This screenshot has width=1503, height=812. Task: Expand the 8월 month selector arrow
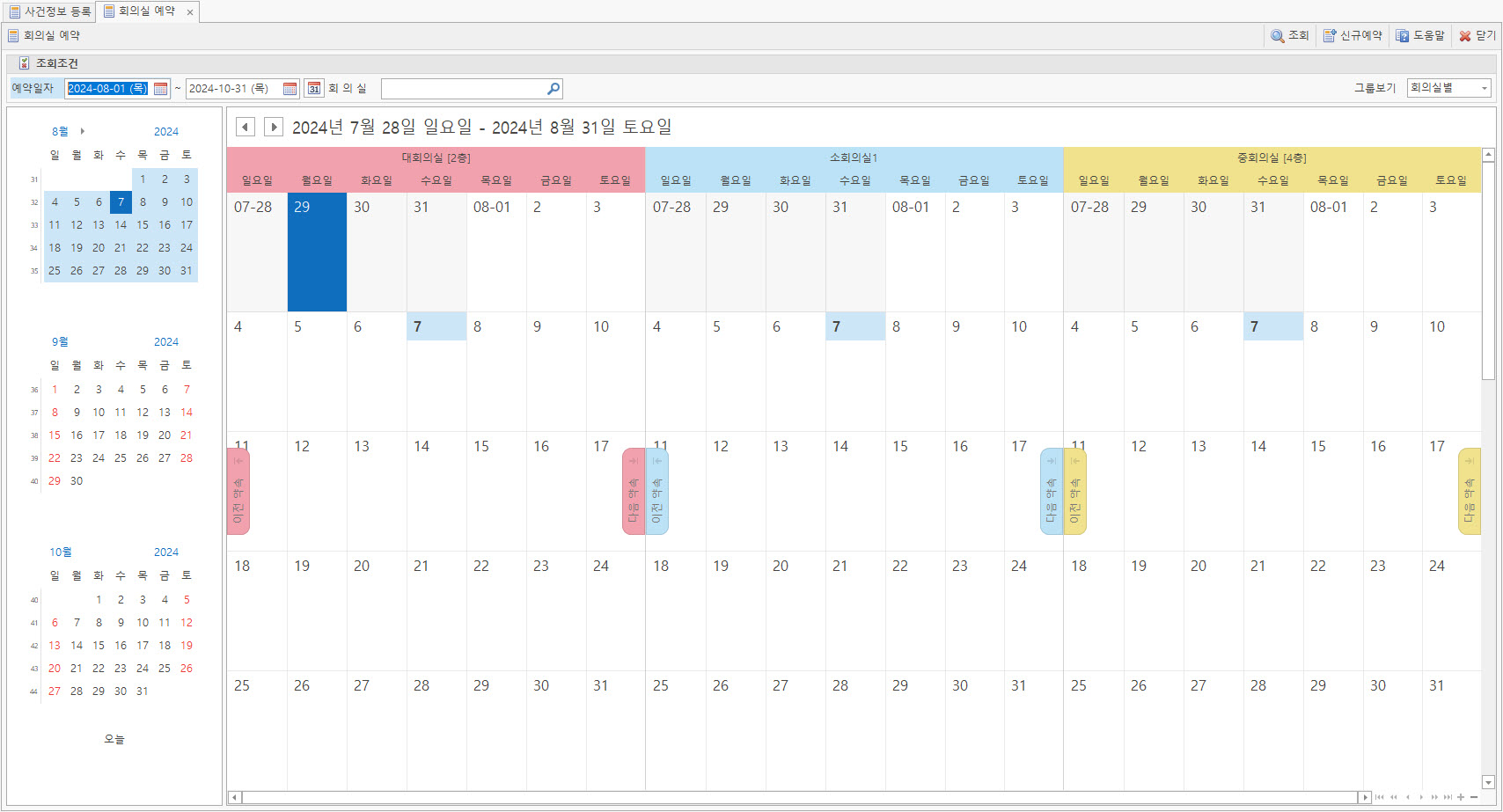tap(83, 131)
